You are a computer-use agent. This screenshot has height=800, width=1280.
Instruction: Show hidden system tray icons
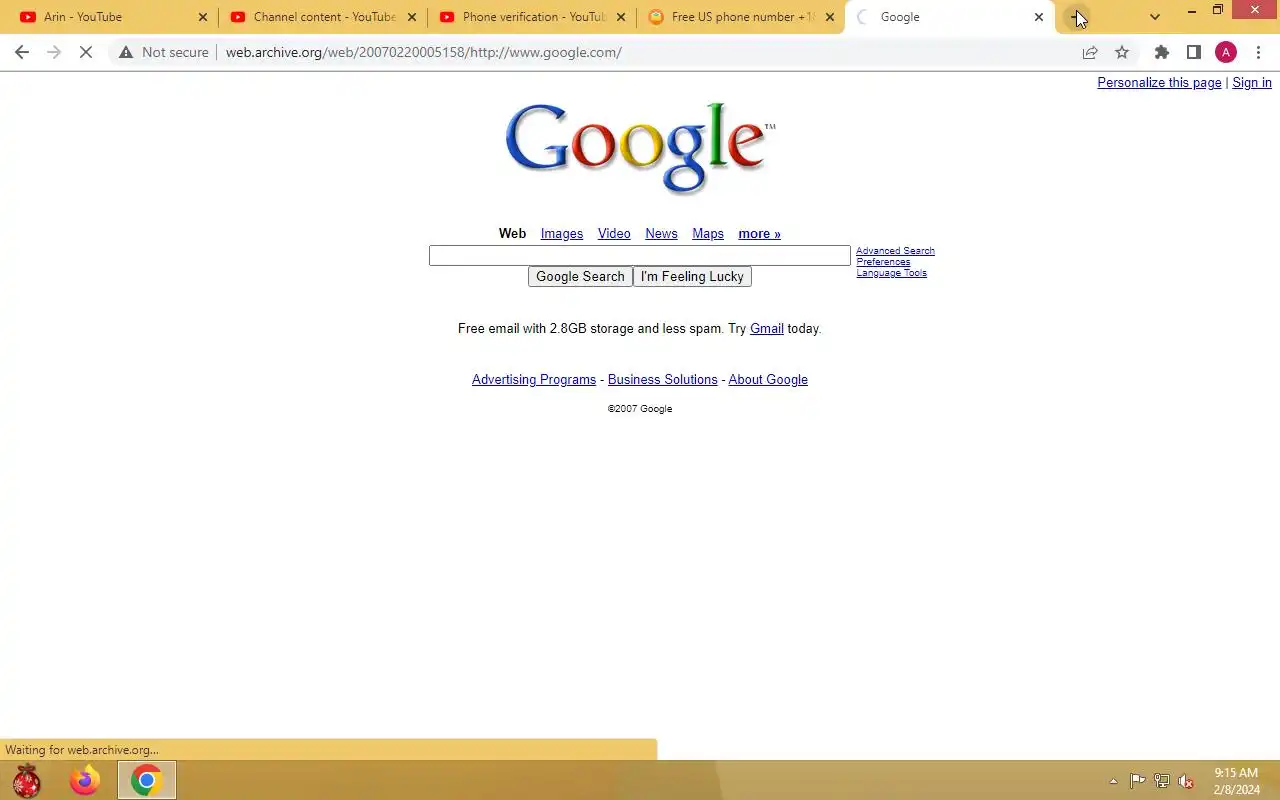[1113, 781]
